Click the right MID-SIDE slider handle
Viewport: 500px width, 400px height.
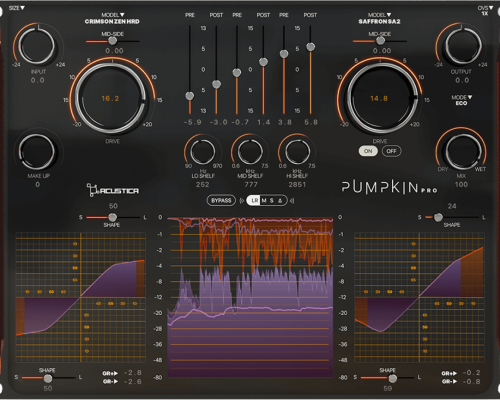(x=380, y=41)
